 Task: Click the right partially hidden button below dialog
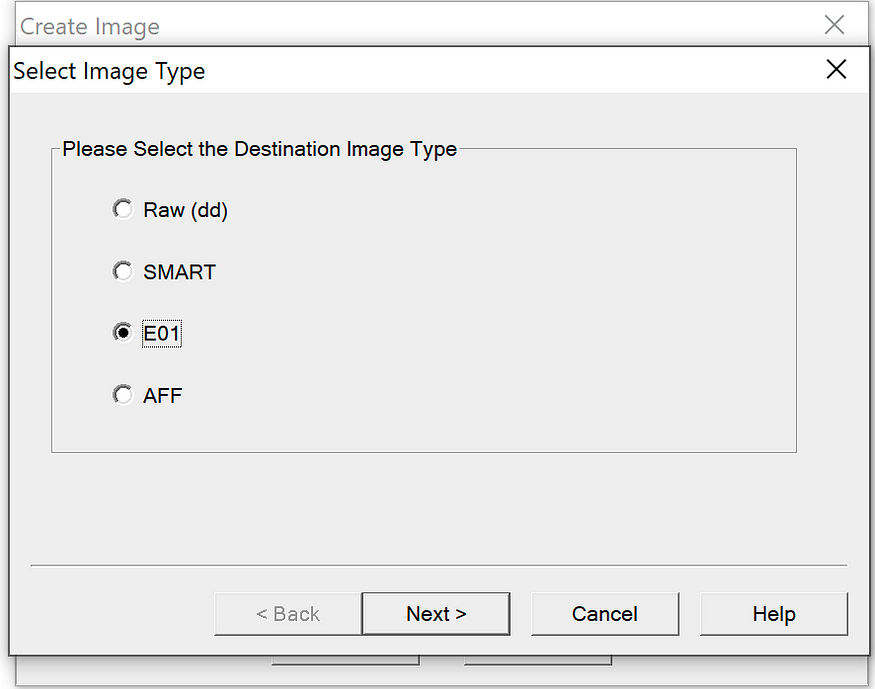pyautogui.click(x=538, y=661)
